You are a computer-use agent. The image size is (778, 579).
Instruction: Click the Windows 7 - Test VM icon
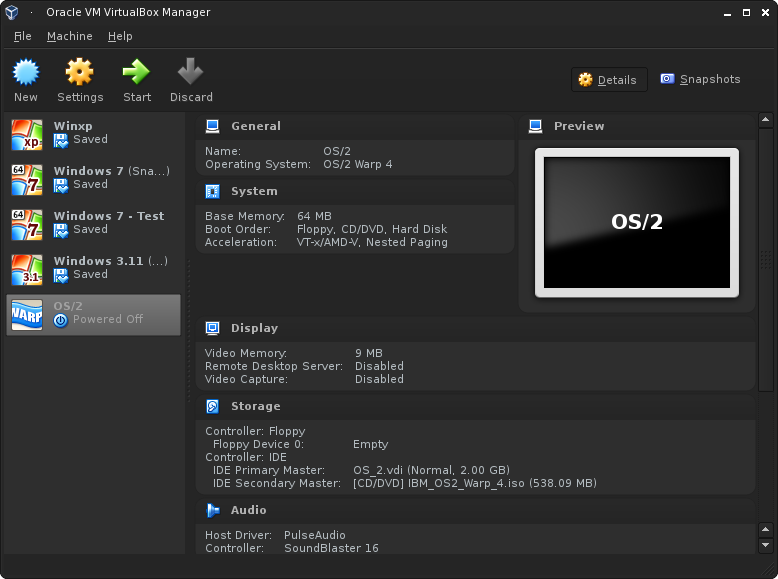(x=27, y=225)
